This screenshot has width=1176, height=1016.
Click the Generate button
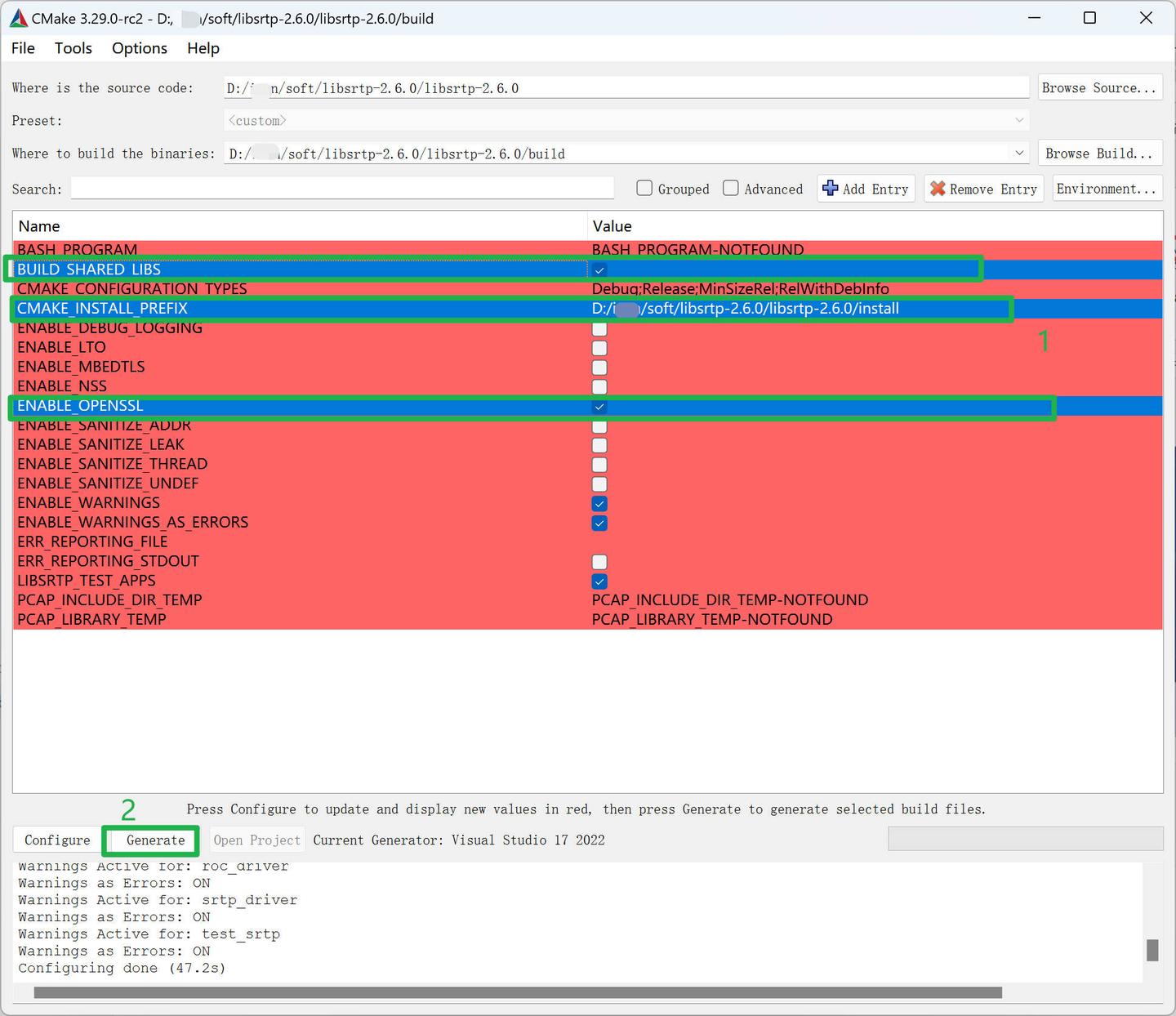(151, 840)
